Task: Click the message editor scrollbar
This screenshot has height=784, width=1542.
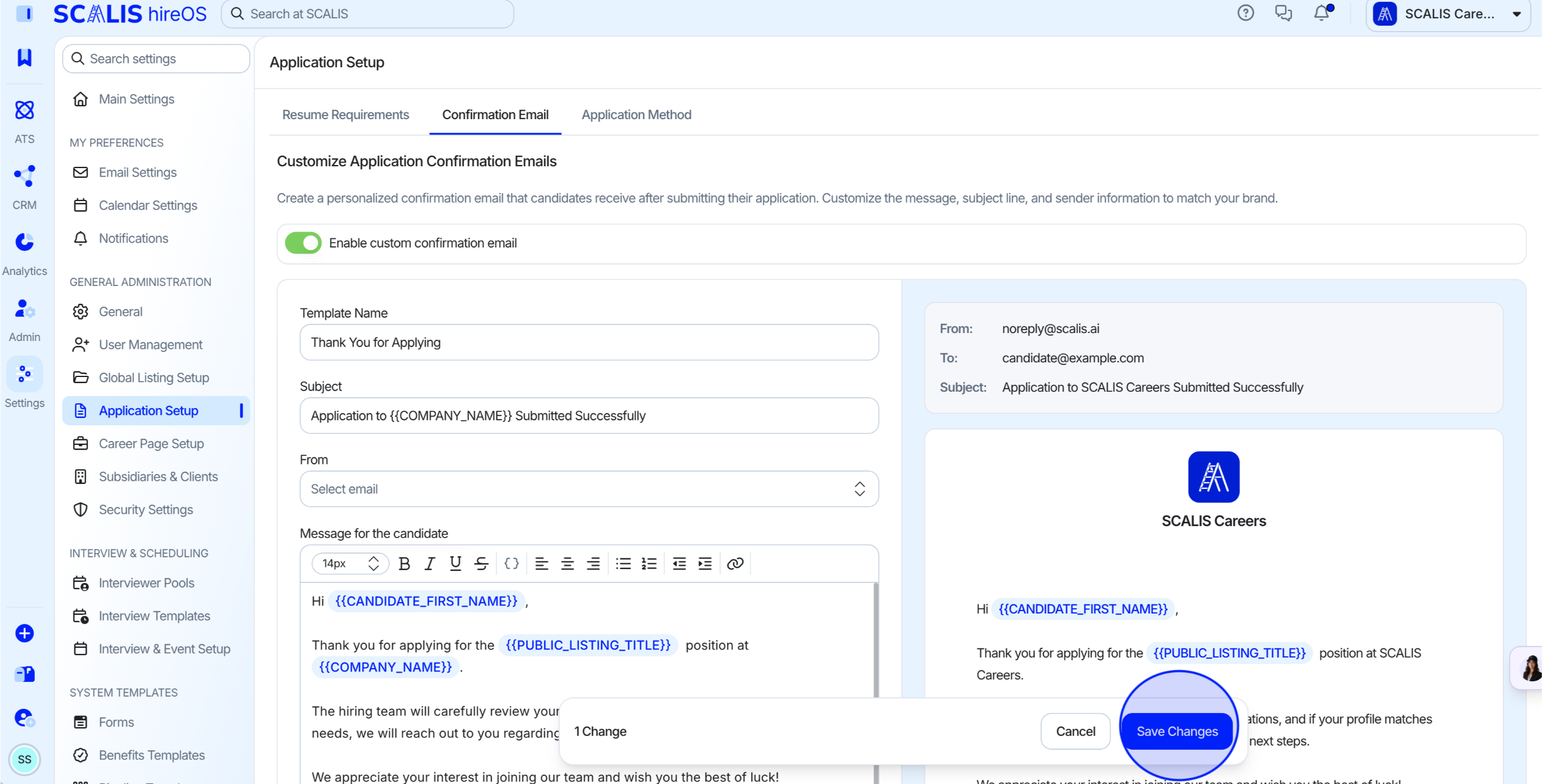Action: 876,640
